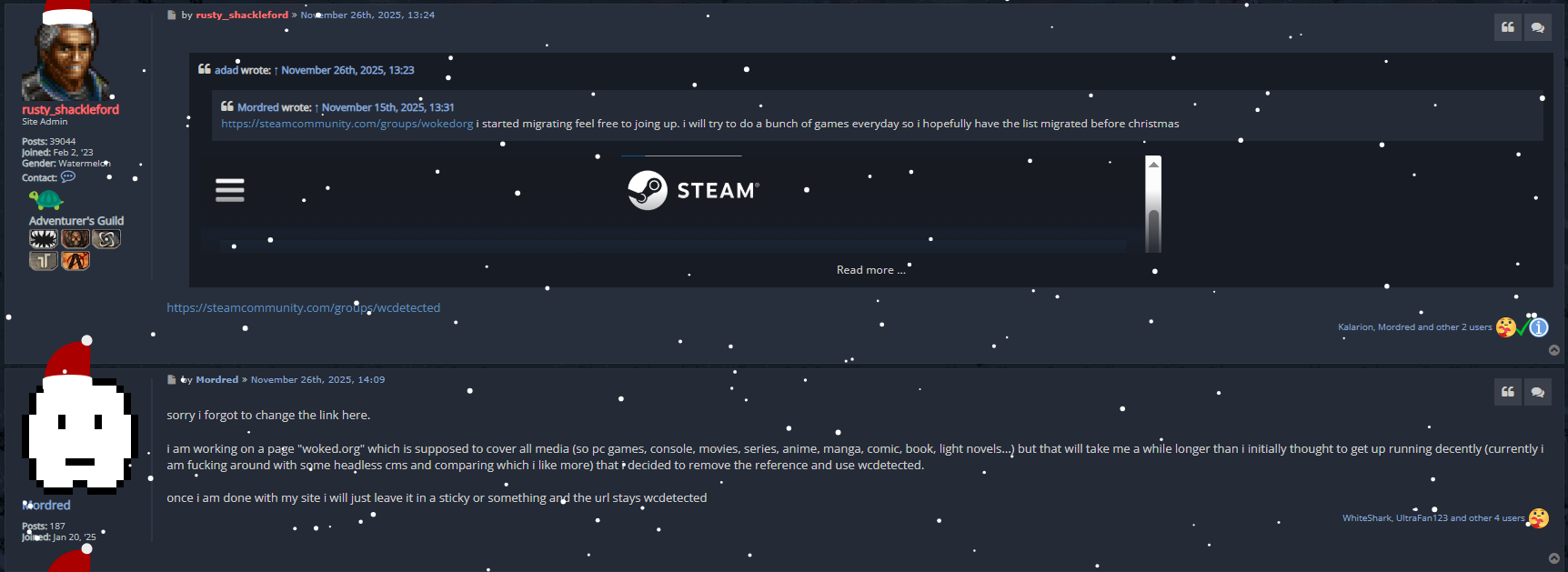Click the Steam logo in the embedded page
1568x572 pixels.
click(693, 190)
